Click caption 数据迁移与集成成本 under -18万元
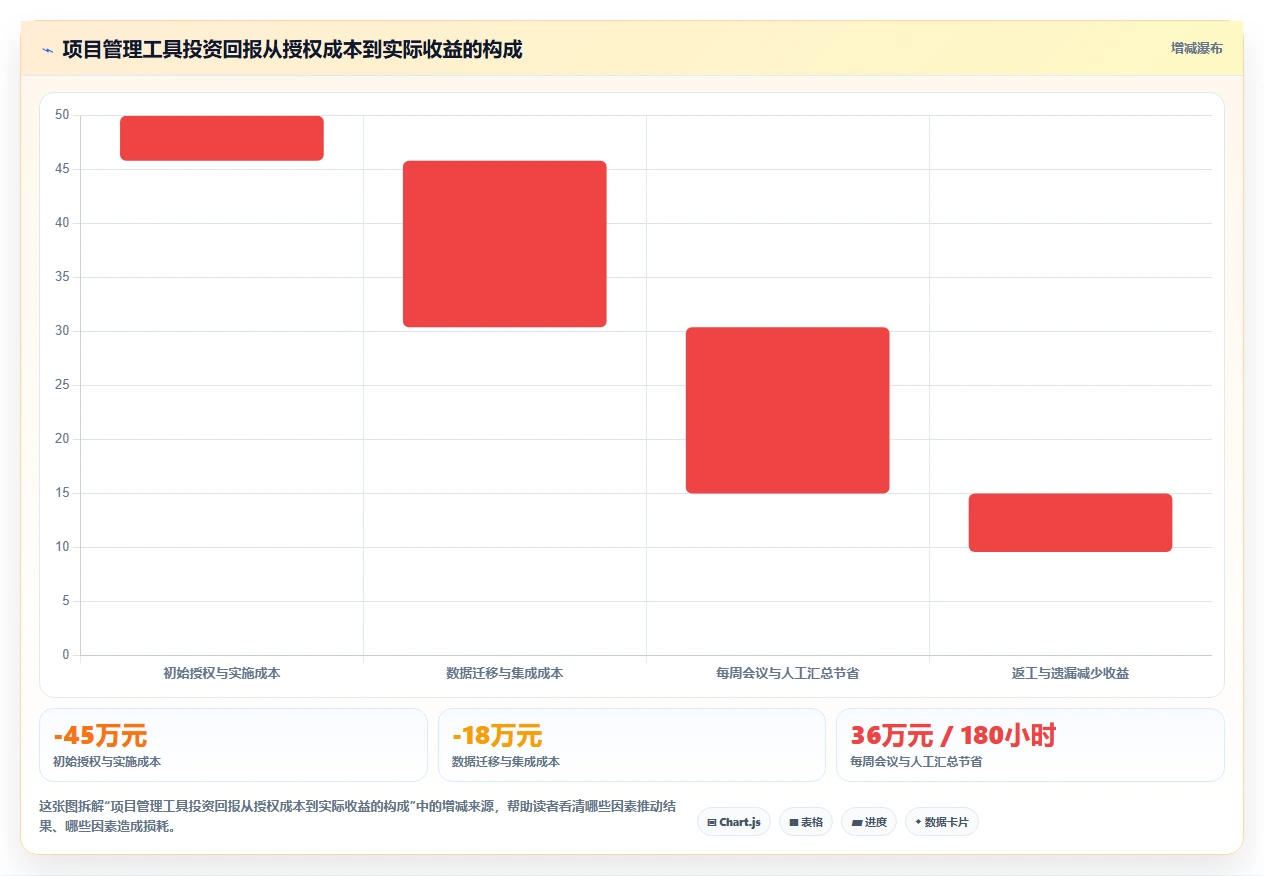 pyautogui.click(x=506, y=762)
